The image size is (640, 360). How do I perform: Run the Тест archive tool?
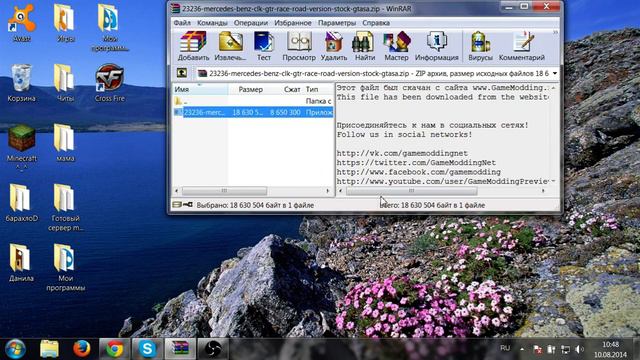pyautogui.click(x=264, y=47)
